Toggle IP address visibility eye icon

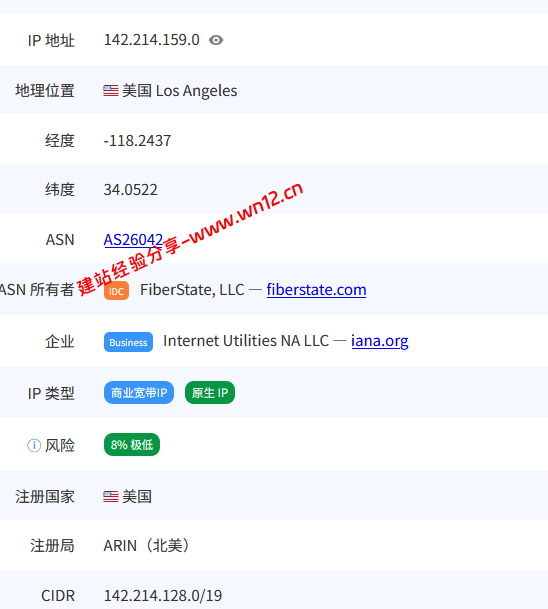click(x=216, y=40)
